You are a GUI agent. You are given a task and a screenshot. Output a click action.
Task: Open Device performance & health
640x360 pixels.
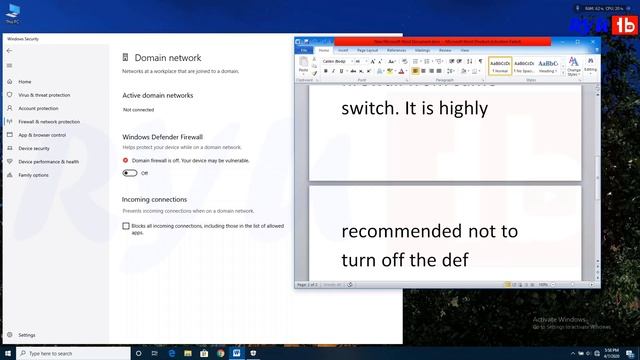point(49,162)
